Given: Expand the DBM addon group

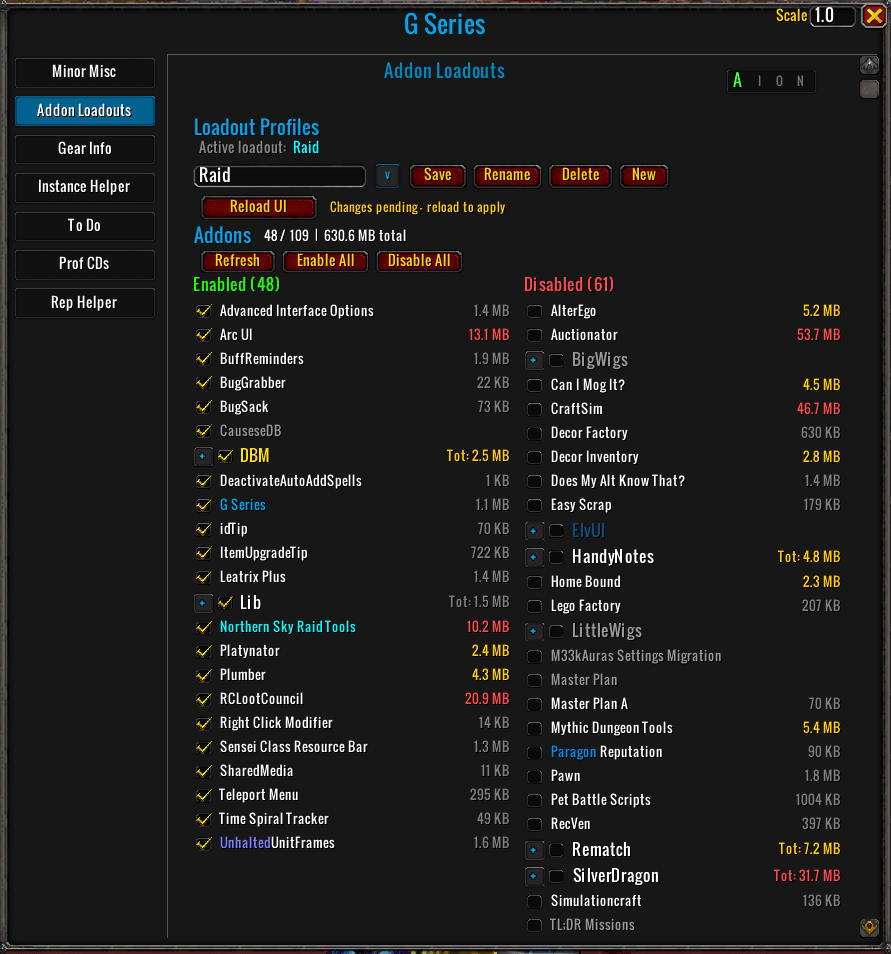Looking at the screenshot, I should point(203,456).
